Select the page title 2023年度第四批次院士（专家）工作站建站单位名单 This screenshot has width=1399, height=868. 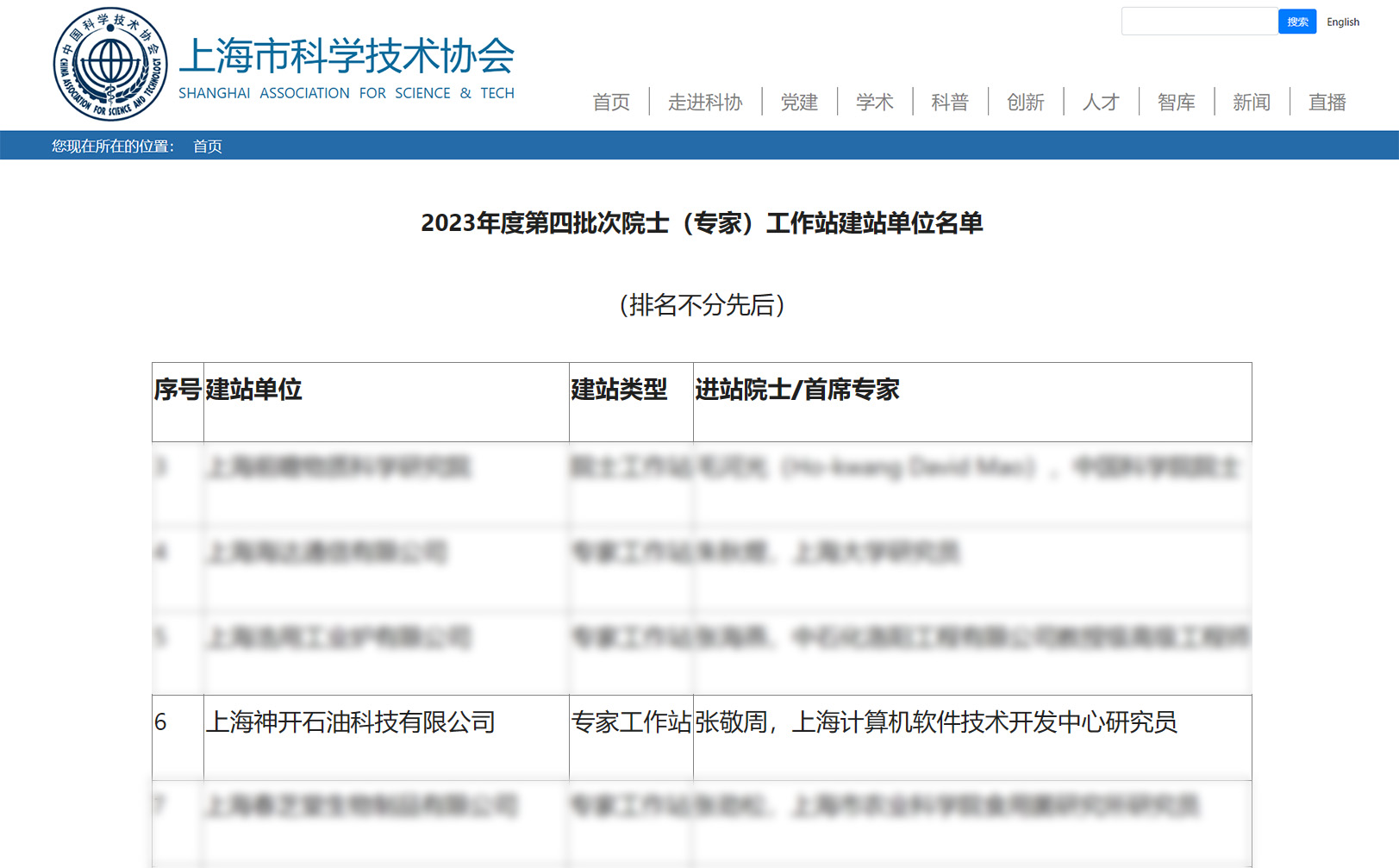[703, 222]
